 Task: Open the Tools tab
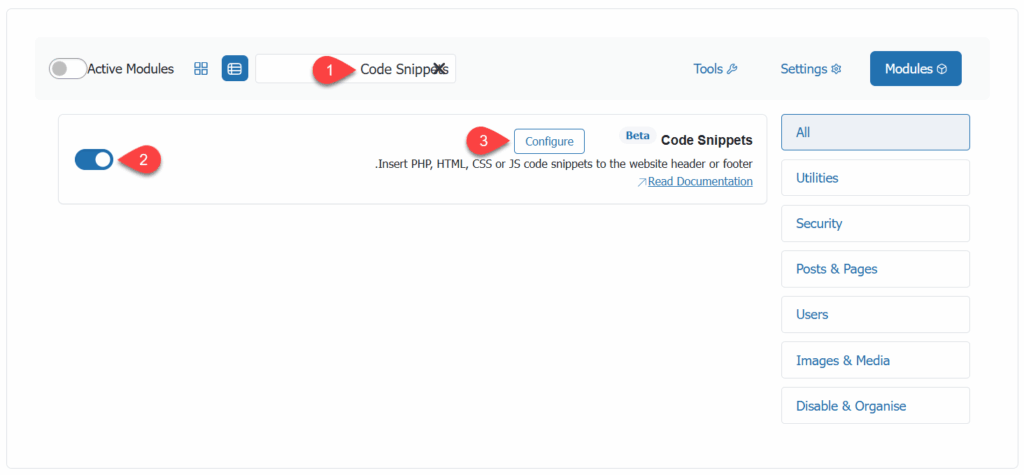[x=715, y=69]
